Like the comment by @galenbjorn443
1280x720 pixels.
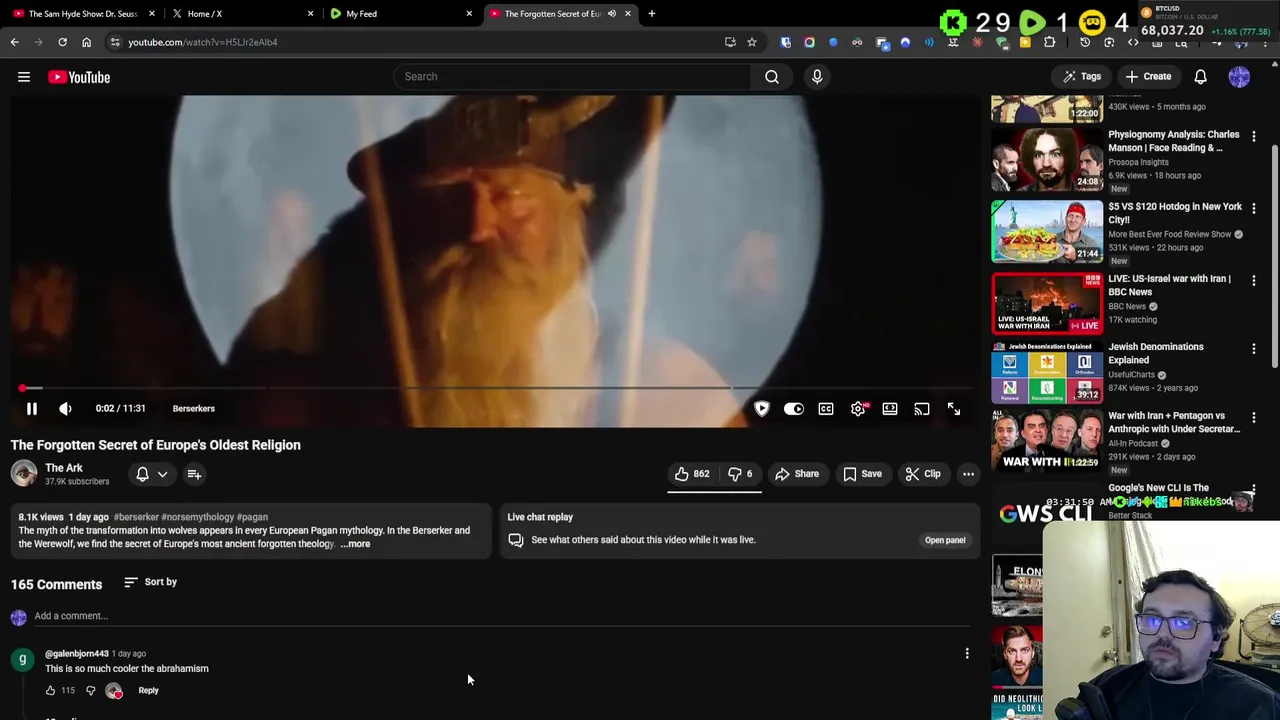(x=50, y=690)
